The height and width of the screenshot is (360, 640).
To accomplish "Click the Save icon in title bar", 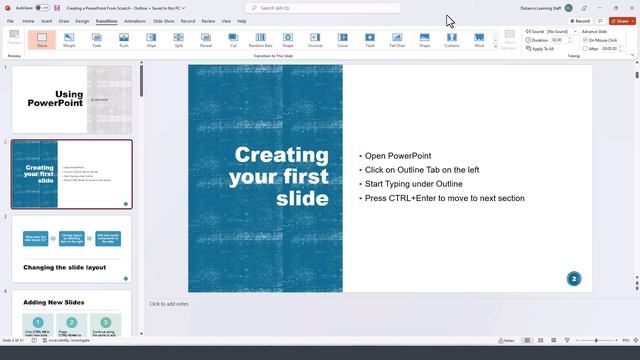I will pos(57,8).
